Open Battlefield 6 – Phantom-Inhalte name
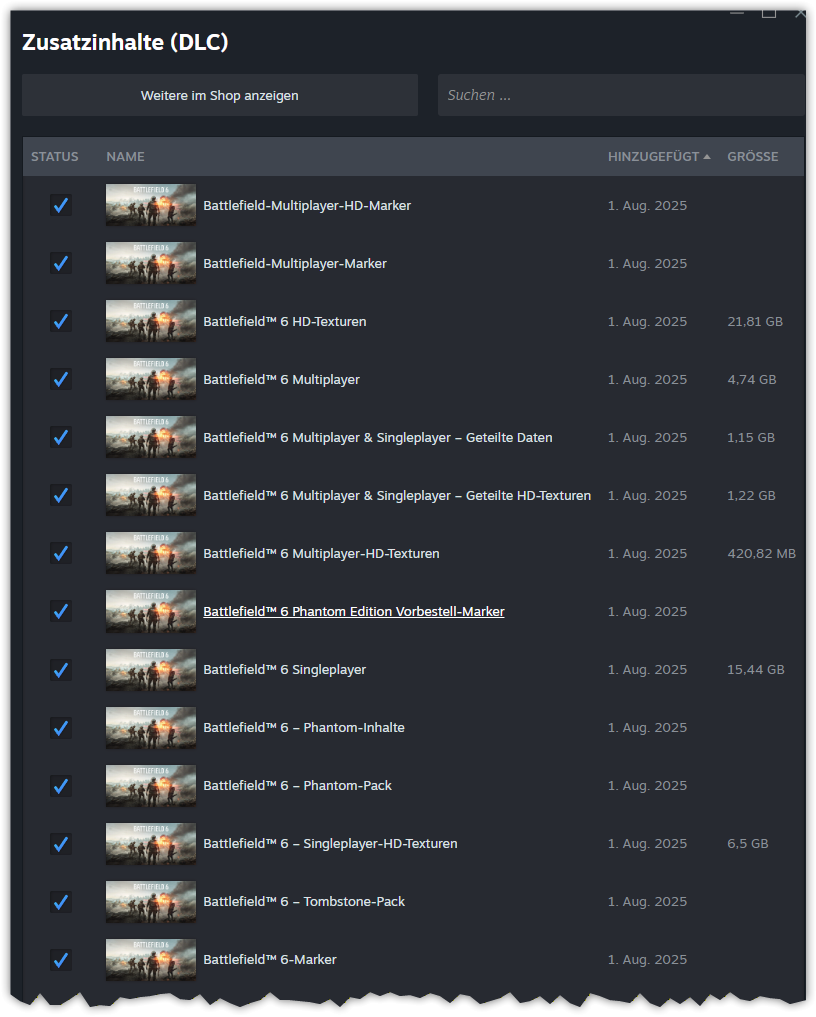Viewport: 816px width, 1017px height. pos(304,728)
